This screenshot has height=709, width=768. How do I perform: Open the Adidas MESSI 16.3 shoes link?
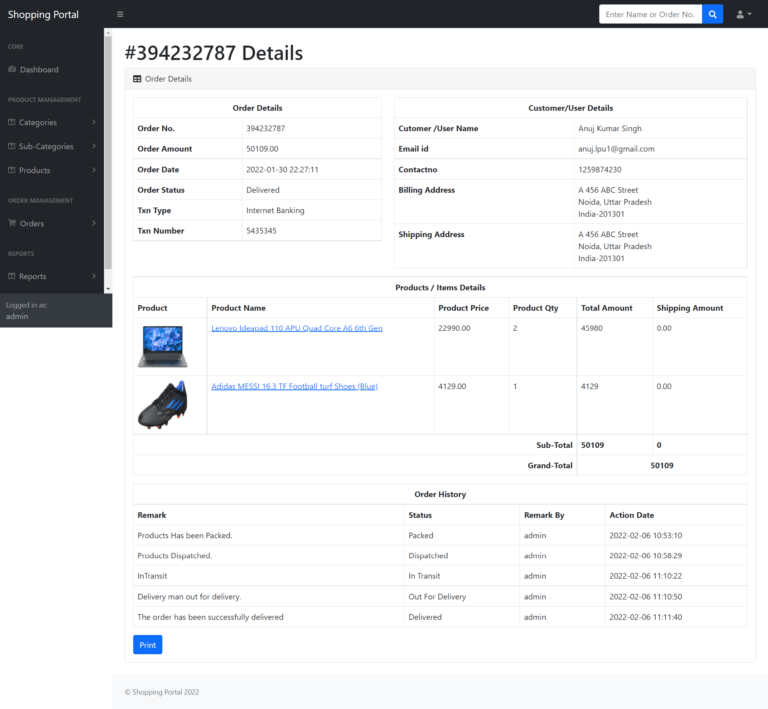[294, 386]
